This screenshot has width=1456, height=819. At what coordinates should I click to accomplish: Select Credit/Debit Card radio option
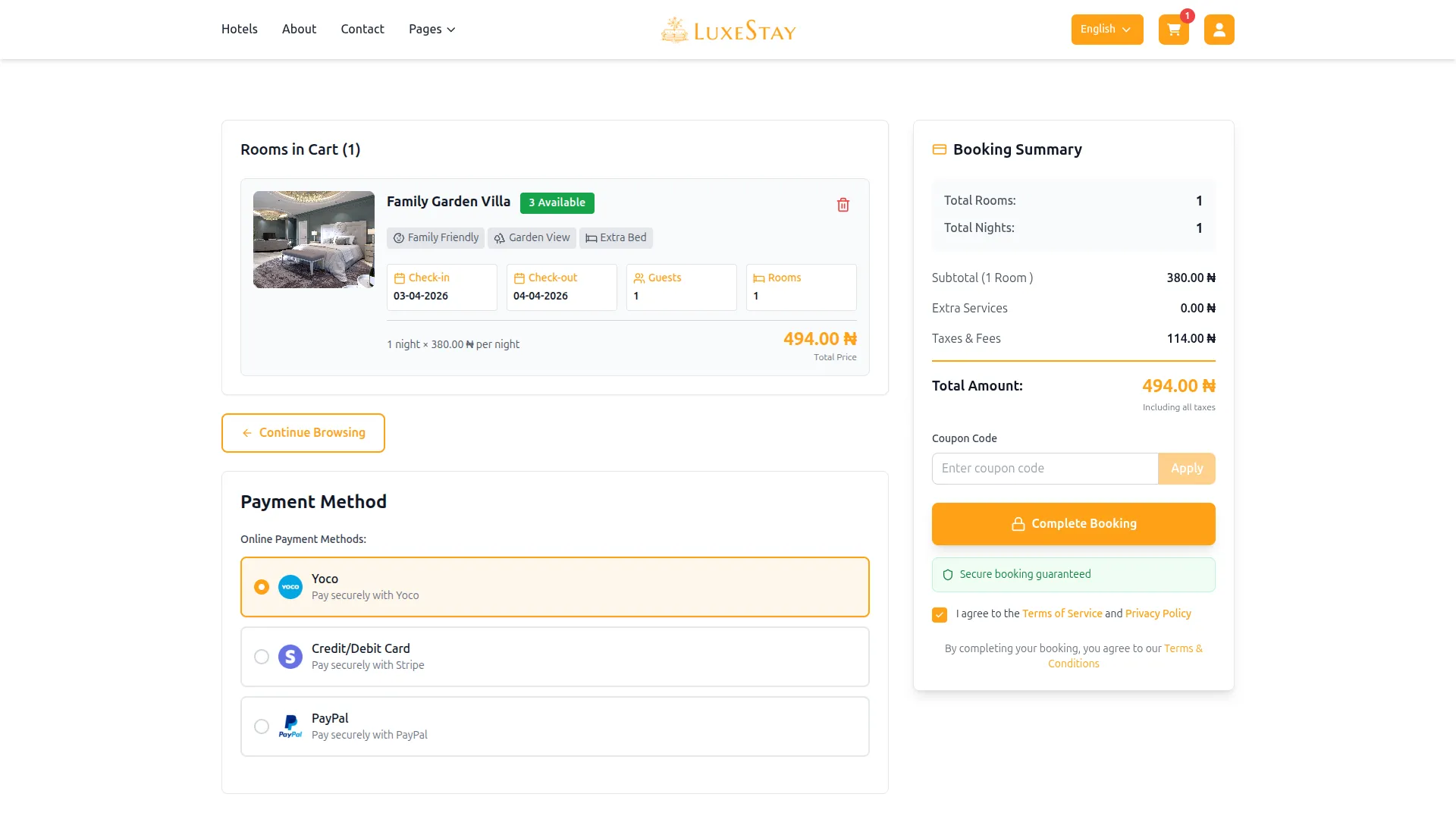click(x=262, y=657)
